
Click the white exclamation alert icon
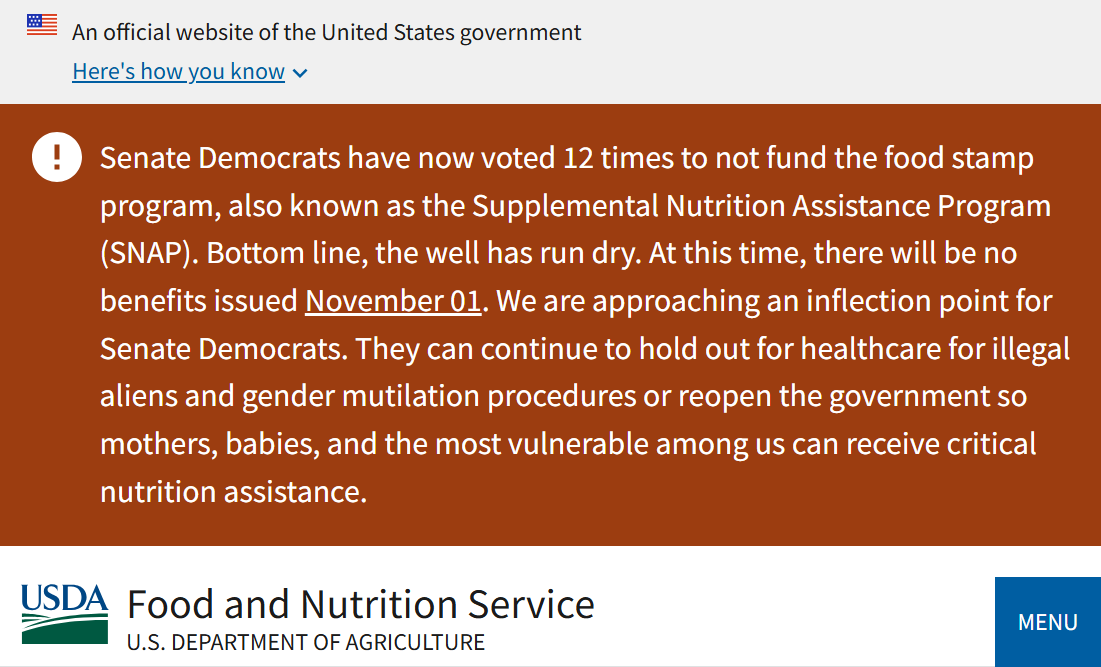57,157
